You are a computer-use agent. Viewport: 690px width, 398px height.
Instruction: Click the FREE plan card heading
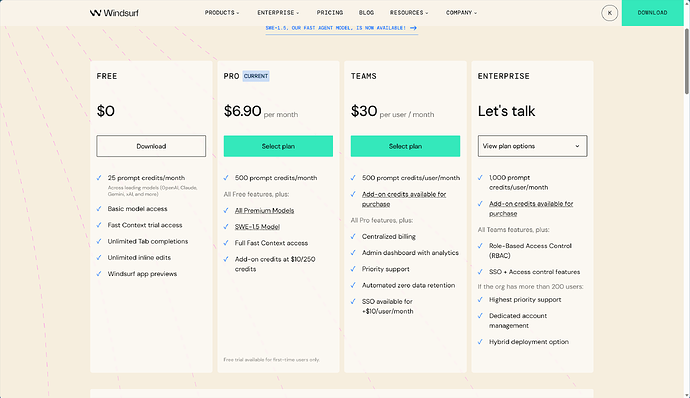click(x=107, y=76)
